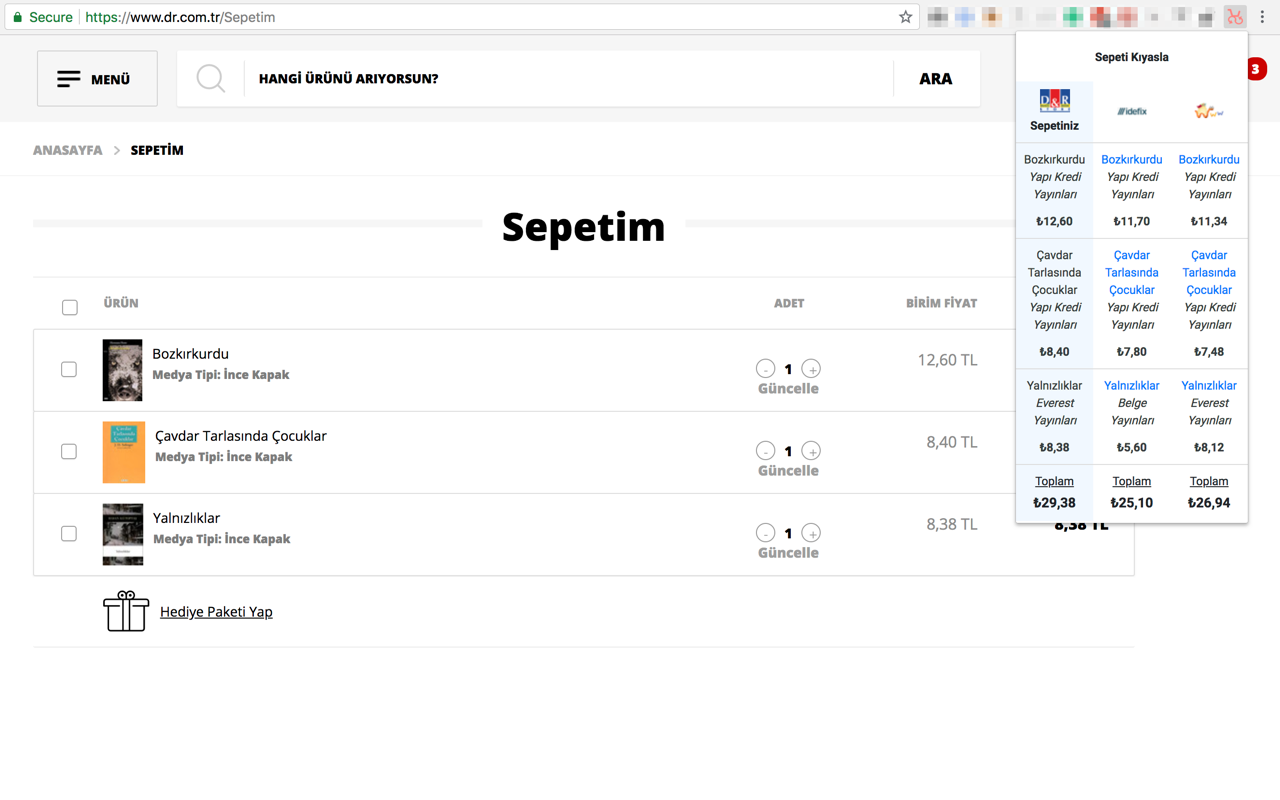This screenshot has width=1280, height=800.
Task: Open Bozkırkurdu product title in cart
Action: point(190,354)
